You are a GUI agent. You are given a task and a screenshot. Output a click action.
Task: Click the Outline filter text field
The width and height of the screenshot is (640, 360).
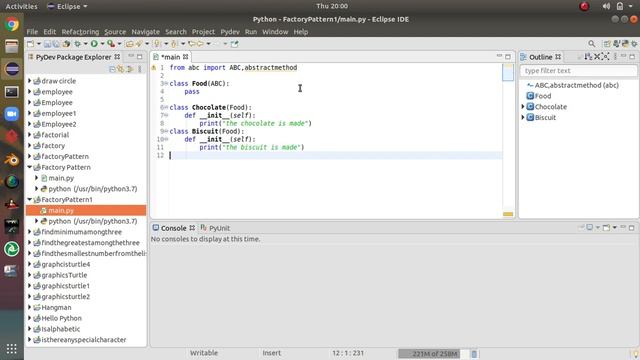click(578, 71)
